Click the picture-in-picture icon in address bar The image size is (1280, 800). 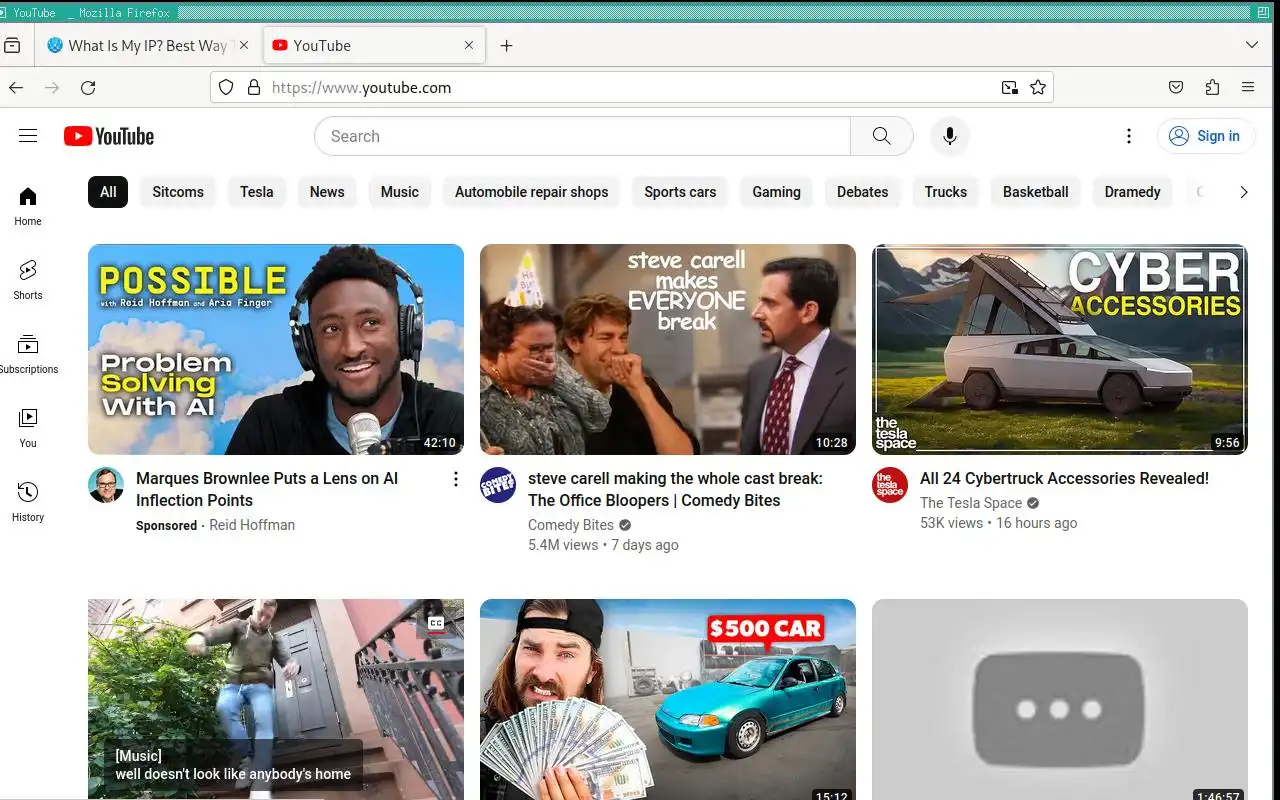[x=1010, y=88]
